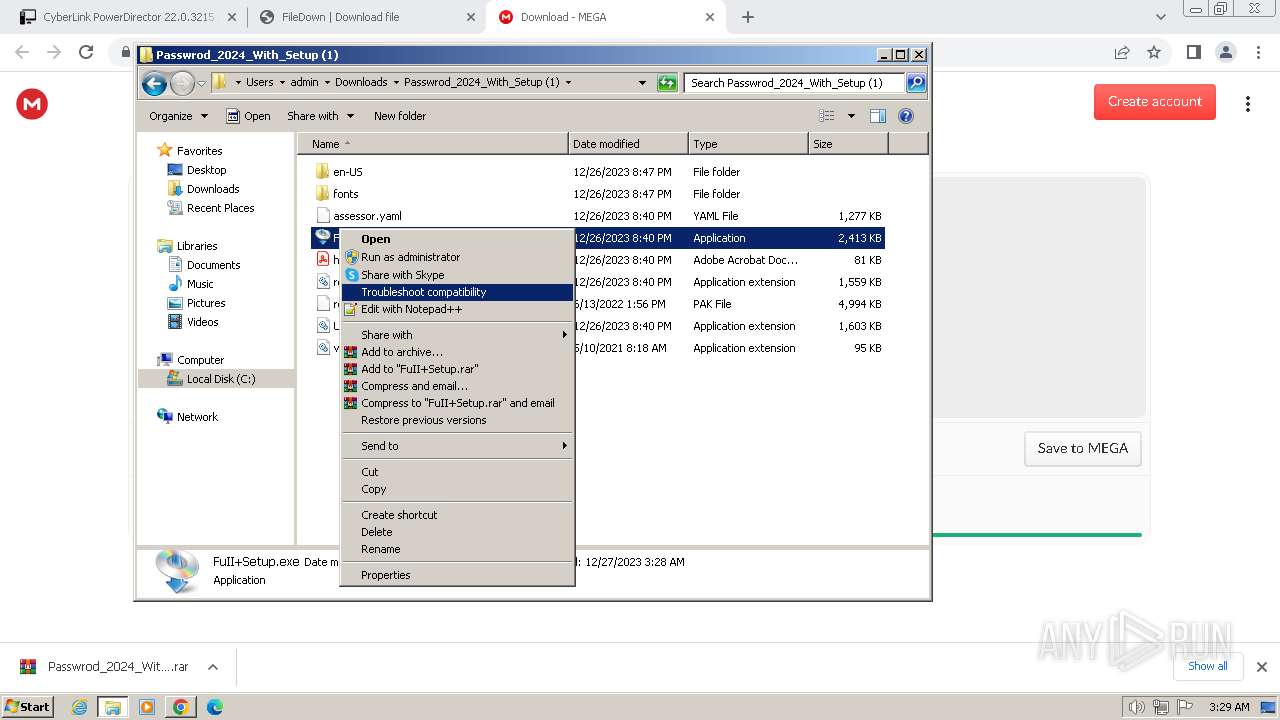Select Edit with Notepad++
This screenshot has width=1280, height=720.
(x=457, y=309)
